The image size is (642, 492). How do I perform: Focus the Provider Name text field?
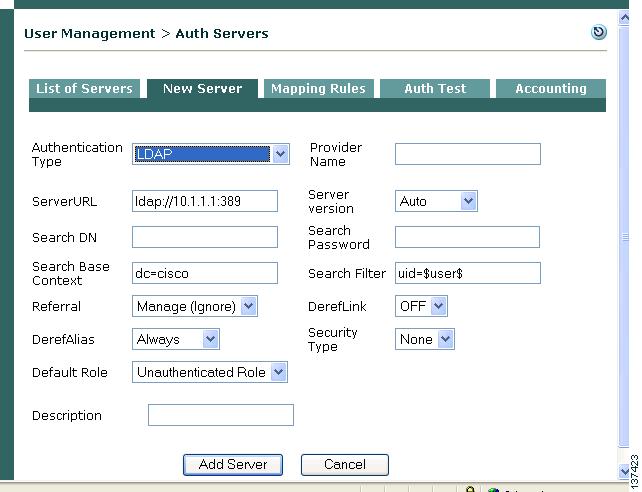pyautogui.click(x=467, y=154)
